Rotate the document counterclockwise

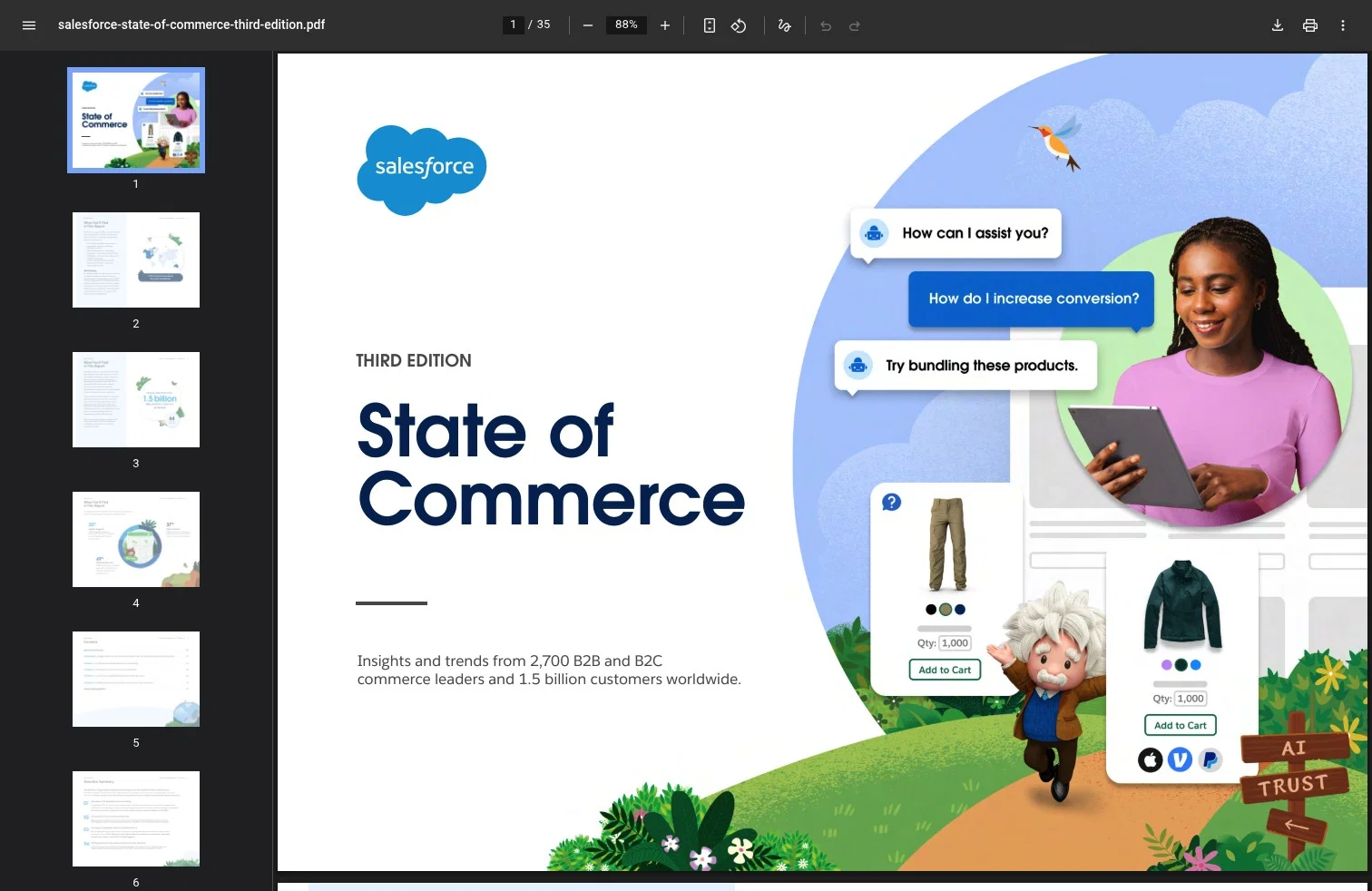click(x=739, y=25)
